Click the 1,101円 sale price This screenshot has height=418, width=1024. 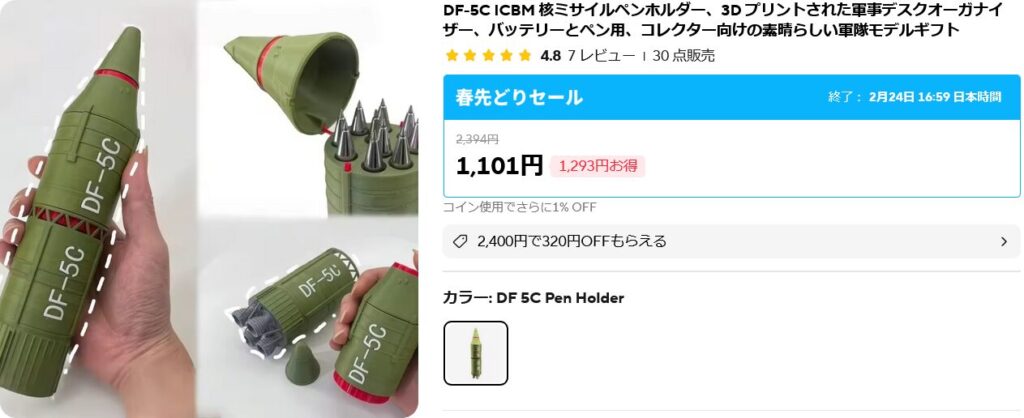click(499, 166)
